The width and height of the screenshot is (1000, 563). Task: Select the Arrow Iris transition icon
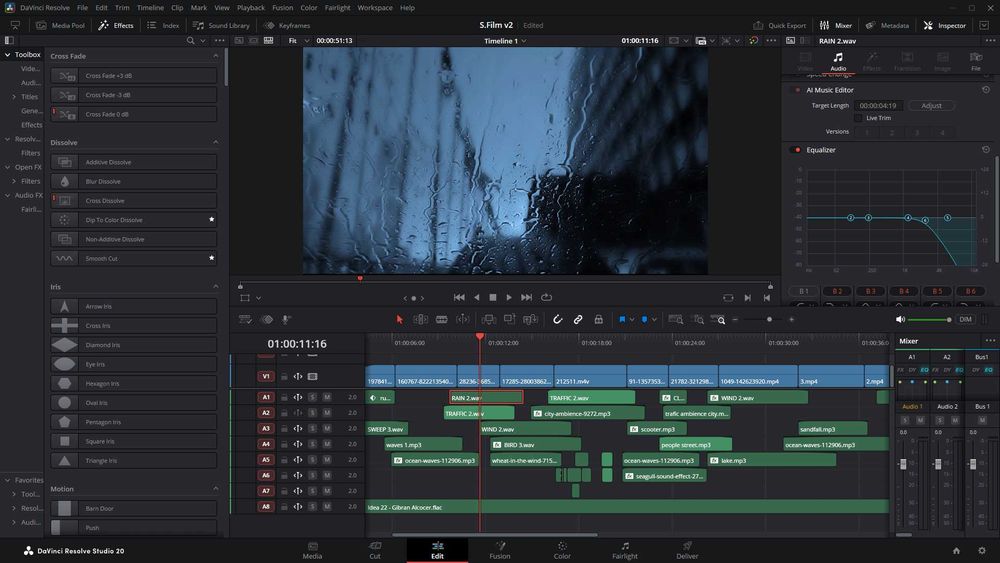(x=64, y=307)
